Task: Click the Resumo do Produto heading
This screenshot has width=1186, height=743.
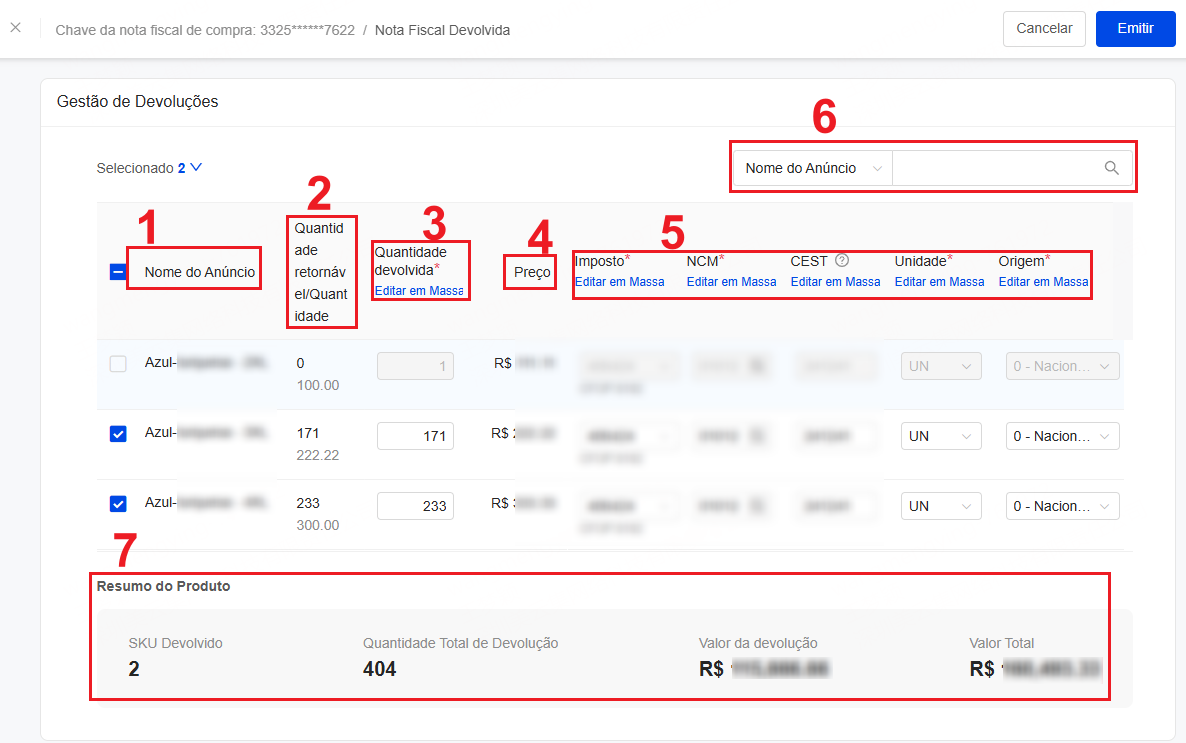Action: point(163,586)
